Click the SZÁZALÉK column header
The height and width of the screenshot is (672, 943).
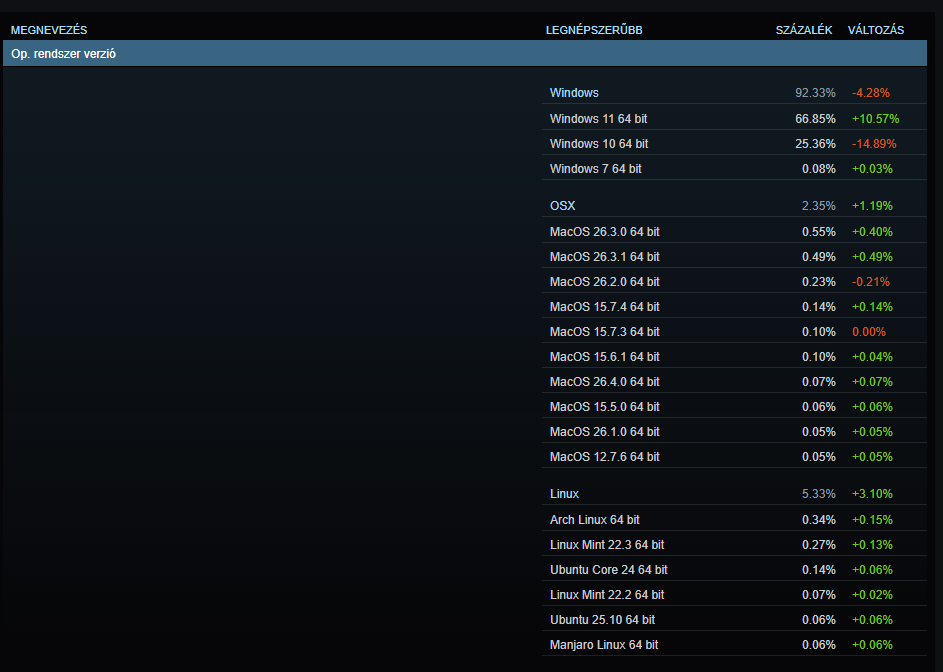803,30
